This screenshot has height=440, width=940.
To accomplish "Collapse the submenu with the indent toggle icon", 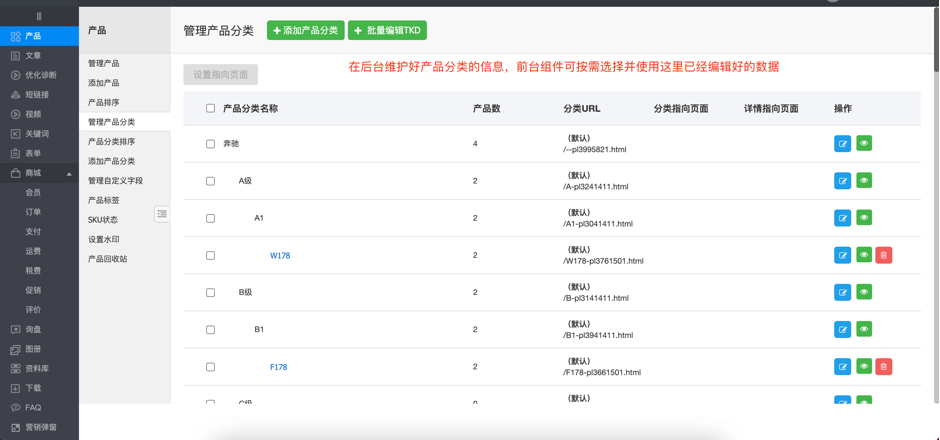I will (162, 213).
